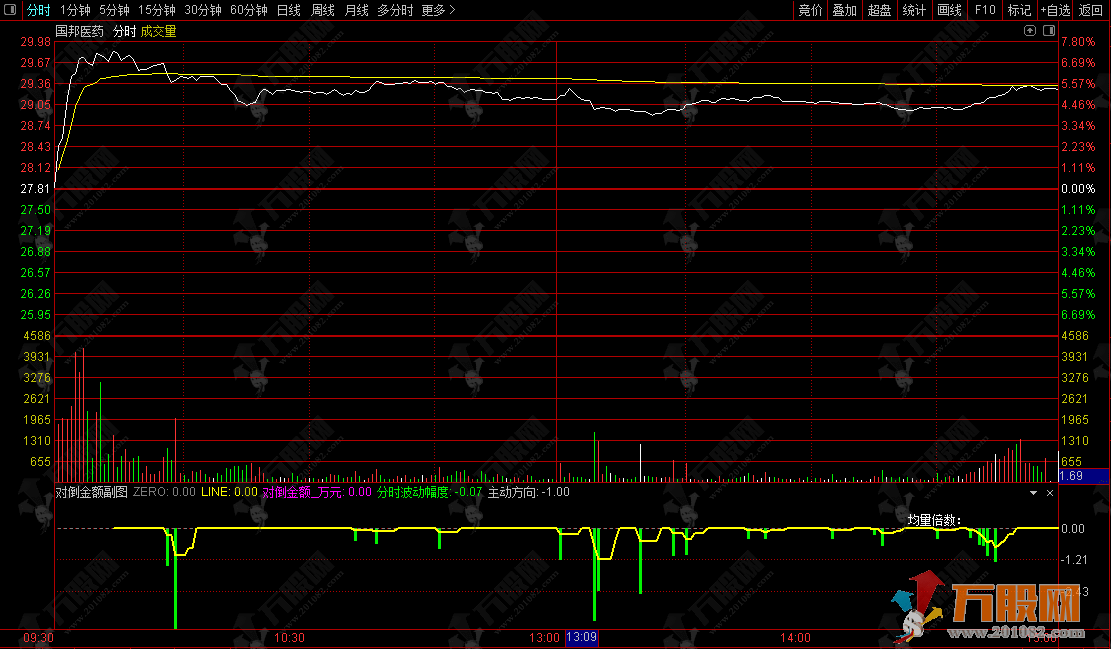
Task: Open the 多分时 multi-day view
Action: pyautogui.click(x=395, y=10)
